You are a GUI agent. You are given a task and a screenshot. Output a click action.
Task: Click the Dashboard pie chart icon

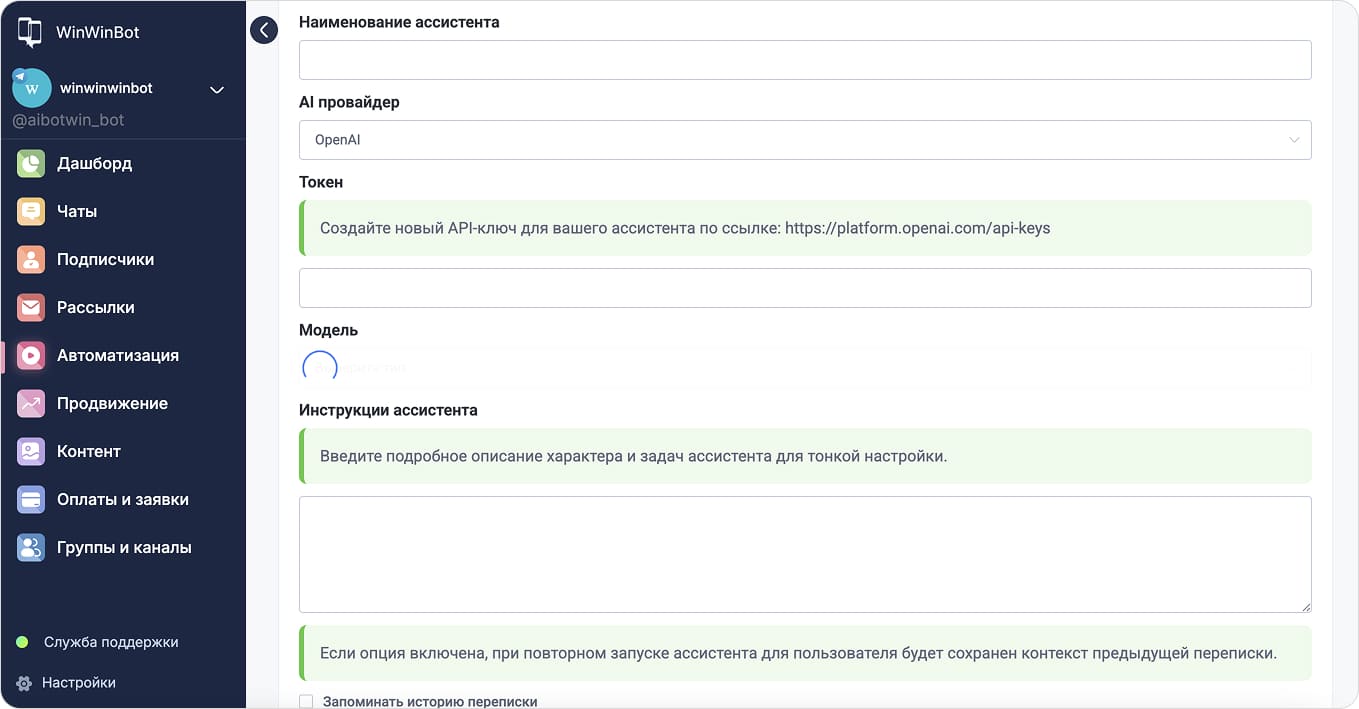[31, 163]
